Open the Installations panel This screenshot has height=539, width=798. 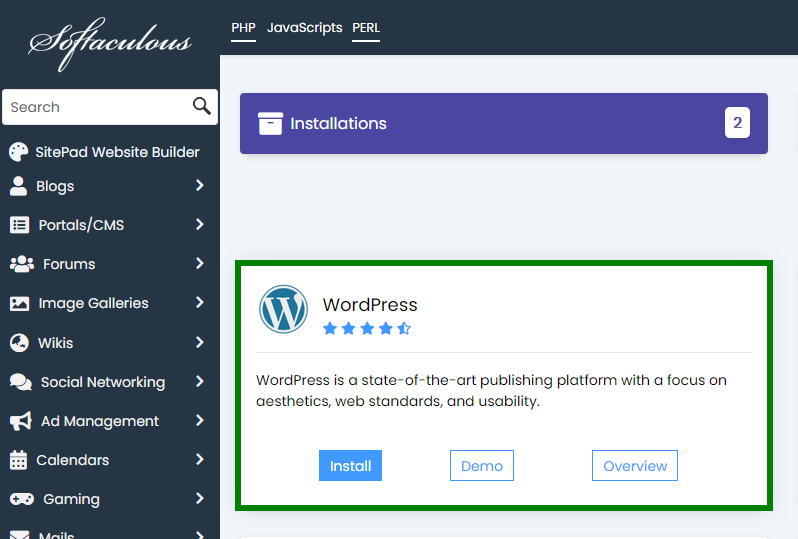[504, 123]
